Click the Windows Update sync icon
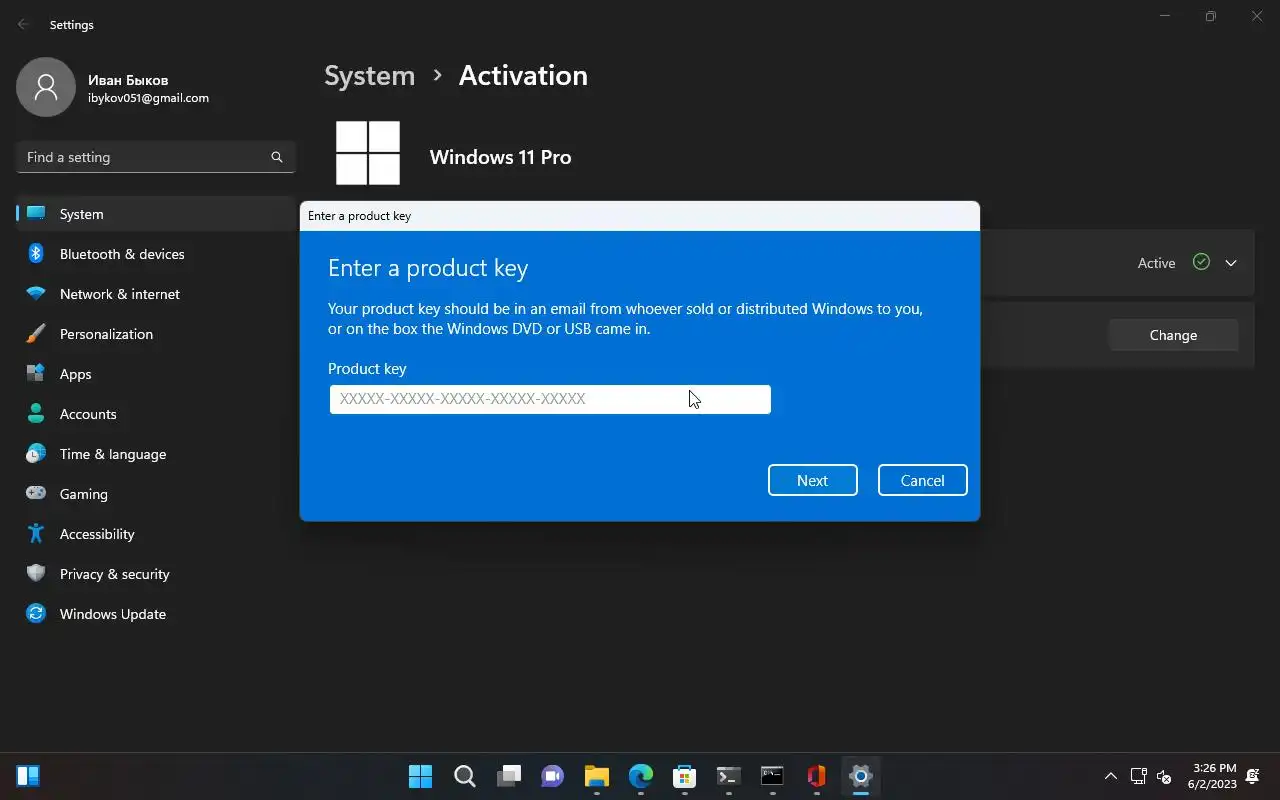 [36, 614]
